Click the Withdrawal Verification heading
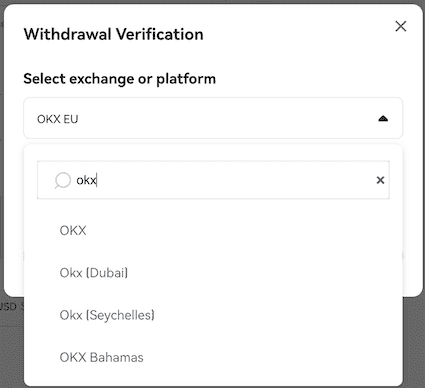425x388 pixels. (113, 34)
